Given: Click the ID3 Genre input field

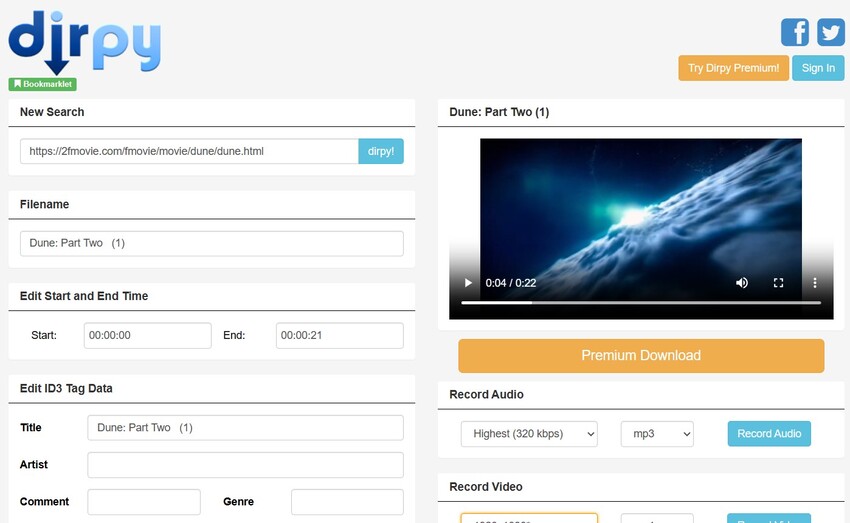Looking at the screenshot, I should click(x=347, y=502).
